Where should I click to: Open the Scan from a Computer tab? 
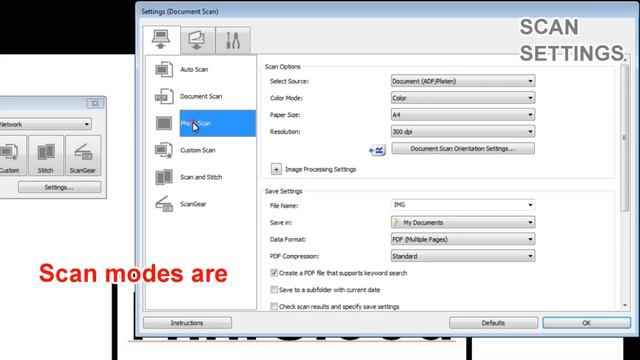[161, 40]
